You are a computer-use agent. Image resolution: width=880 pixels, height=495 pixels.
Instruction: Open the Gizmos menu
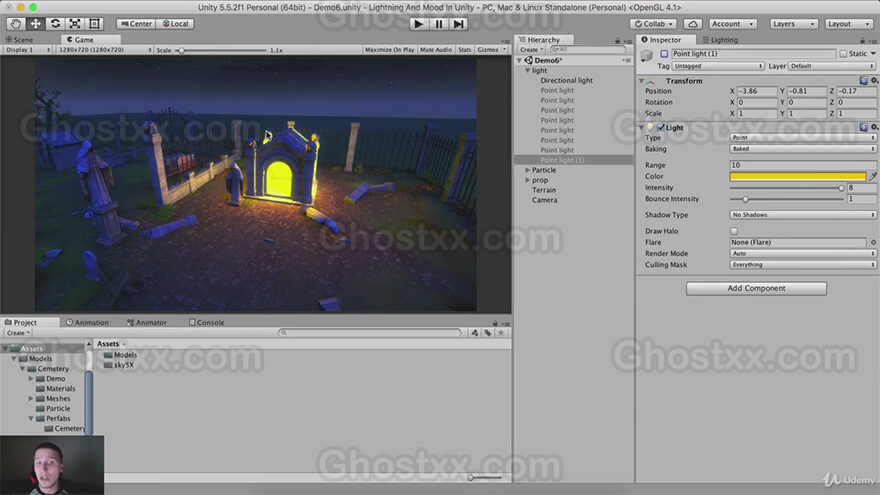click(491, 49)
